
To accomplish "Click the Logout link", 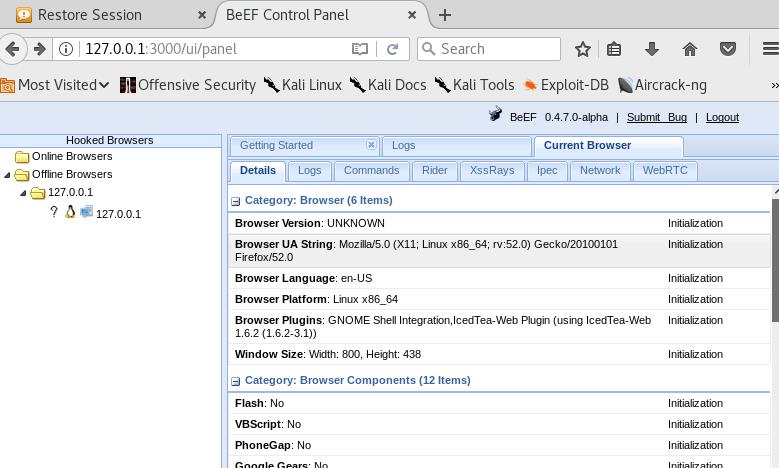I will [722, 117].
